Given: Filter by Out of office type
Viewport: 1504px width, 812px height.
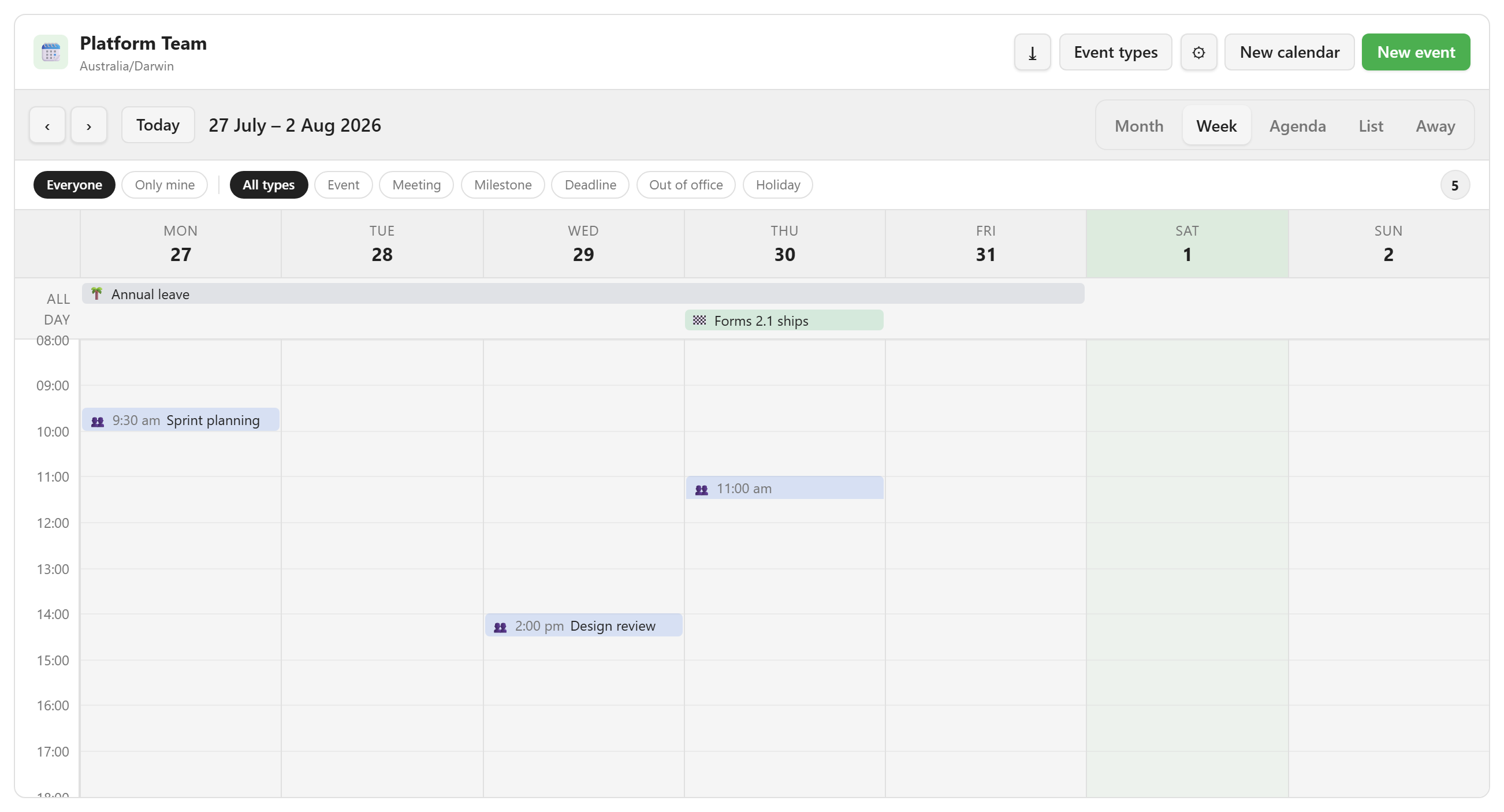Looking at the screenshot, I should coord(686,184).
